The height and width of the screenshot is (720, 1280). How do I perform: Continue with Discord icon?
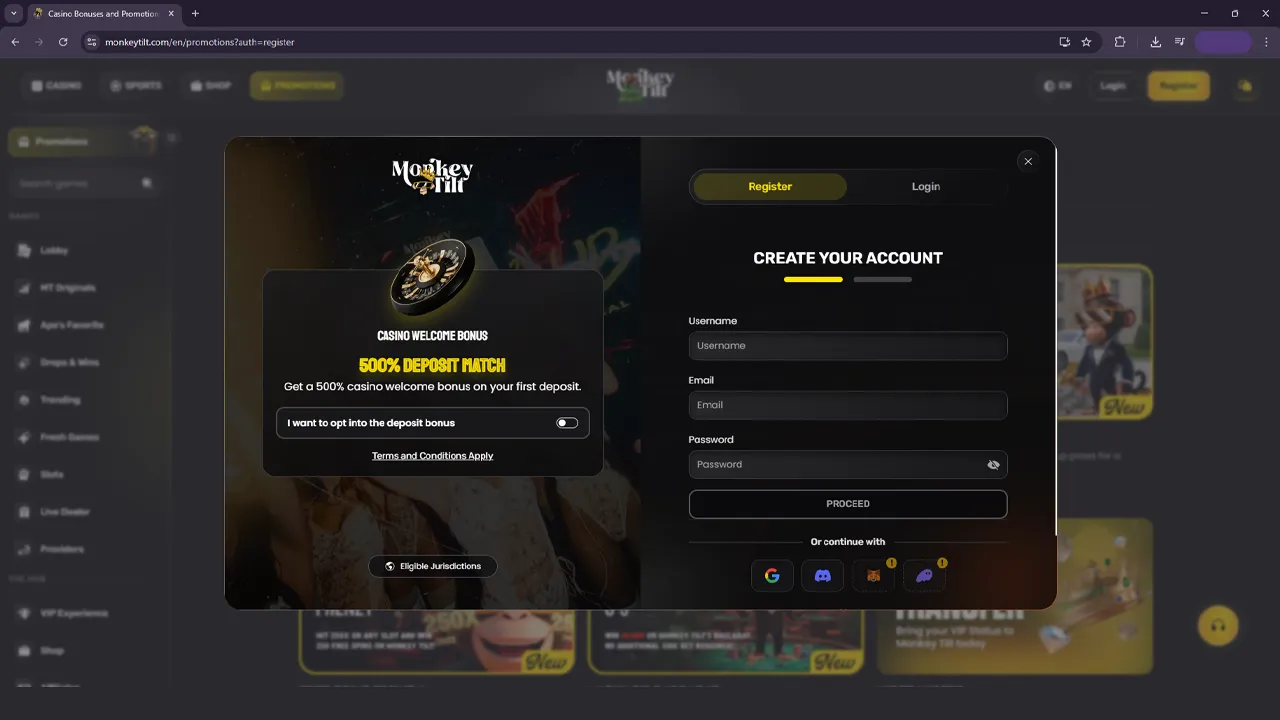tap(823, 575)
